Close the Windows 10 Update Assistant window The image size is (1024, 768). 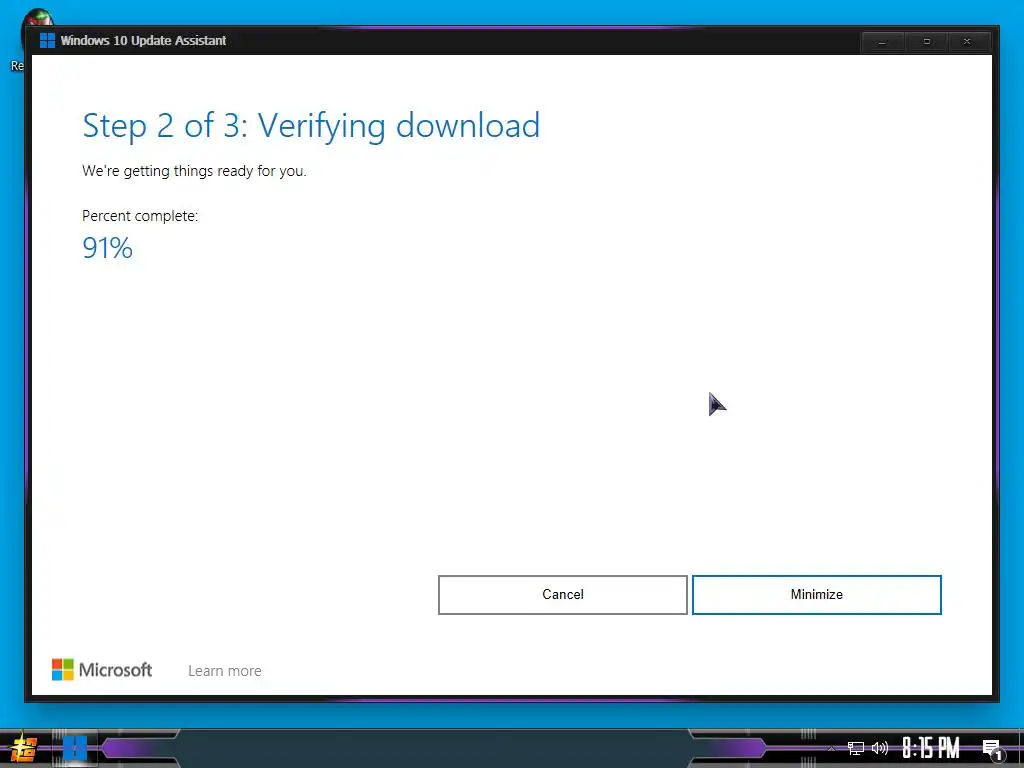coord(967,42)
